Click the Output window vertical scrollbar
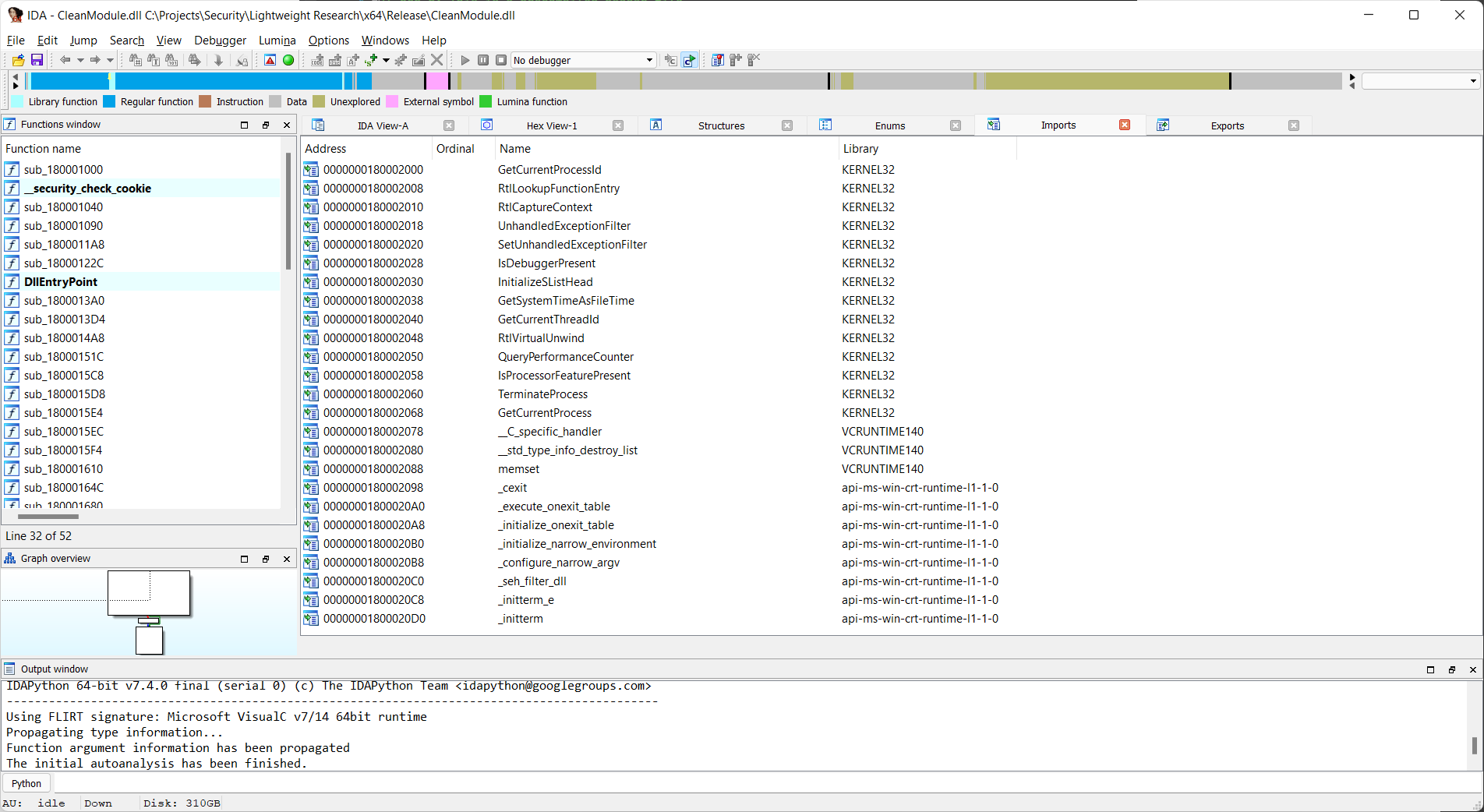1484x812 pixels. [1474, 745]
